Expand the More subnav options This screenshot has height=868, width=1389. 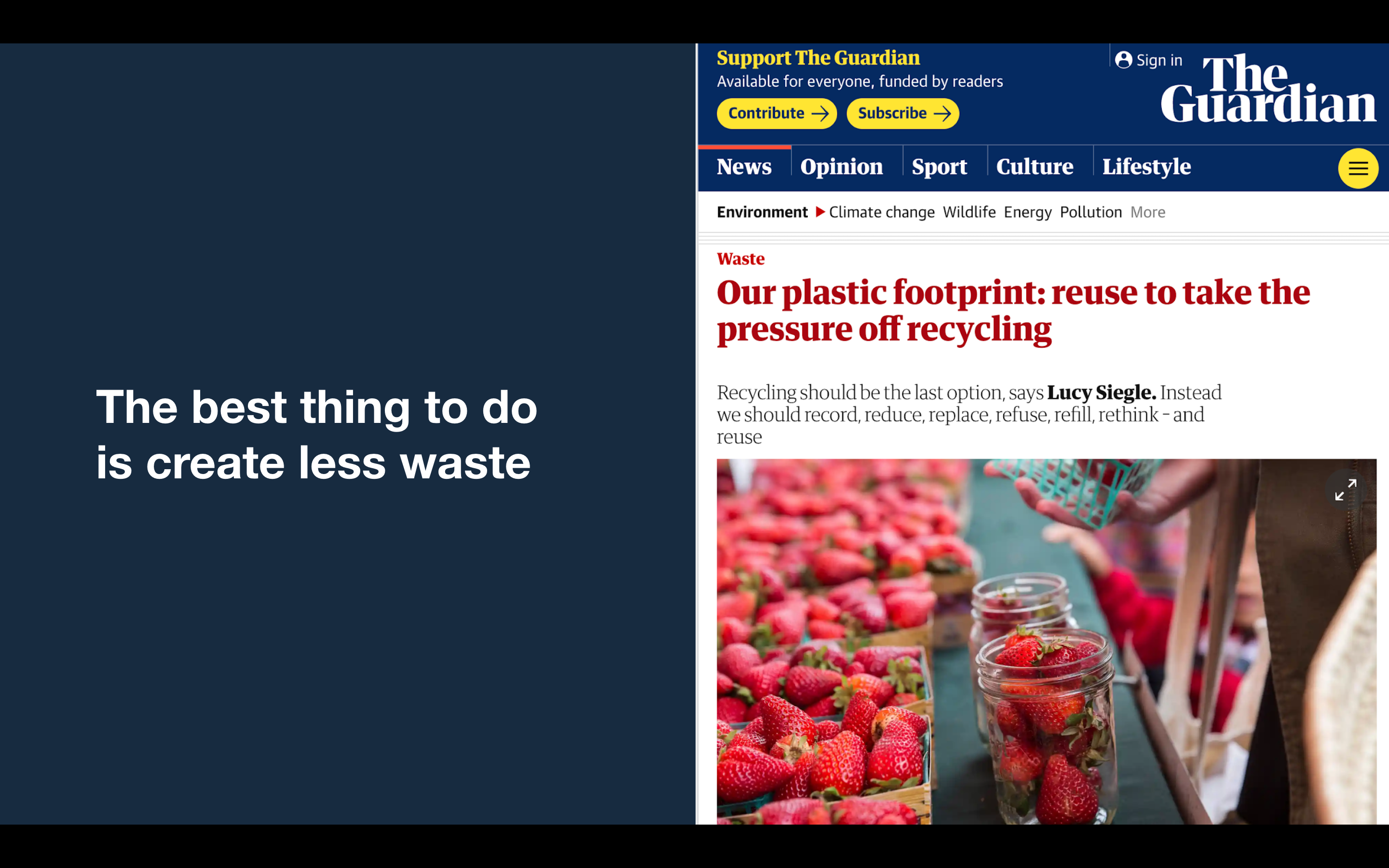click(1147, 212)
